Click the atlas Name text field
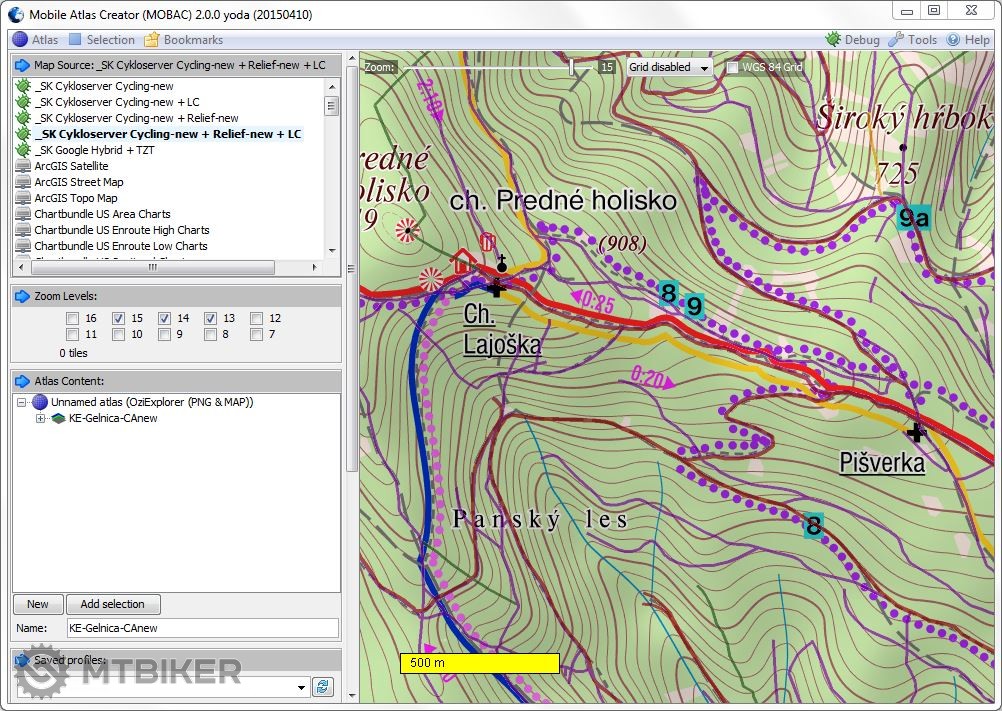This screenshot has height=711, width=1002. coord(202,628)
